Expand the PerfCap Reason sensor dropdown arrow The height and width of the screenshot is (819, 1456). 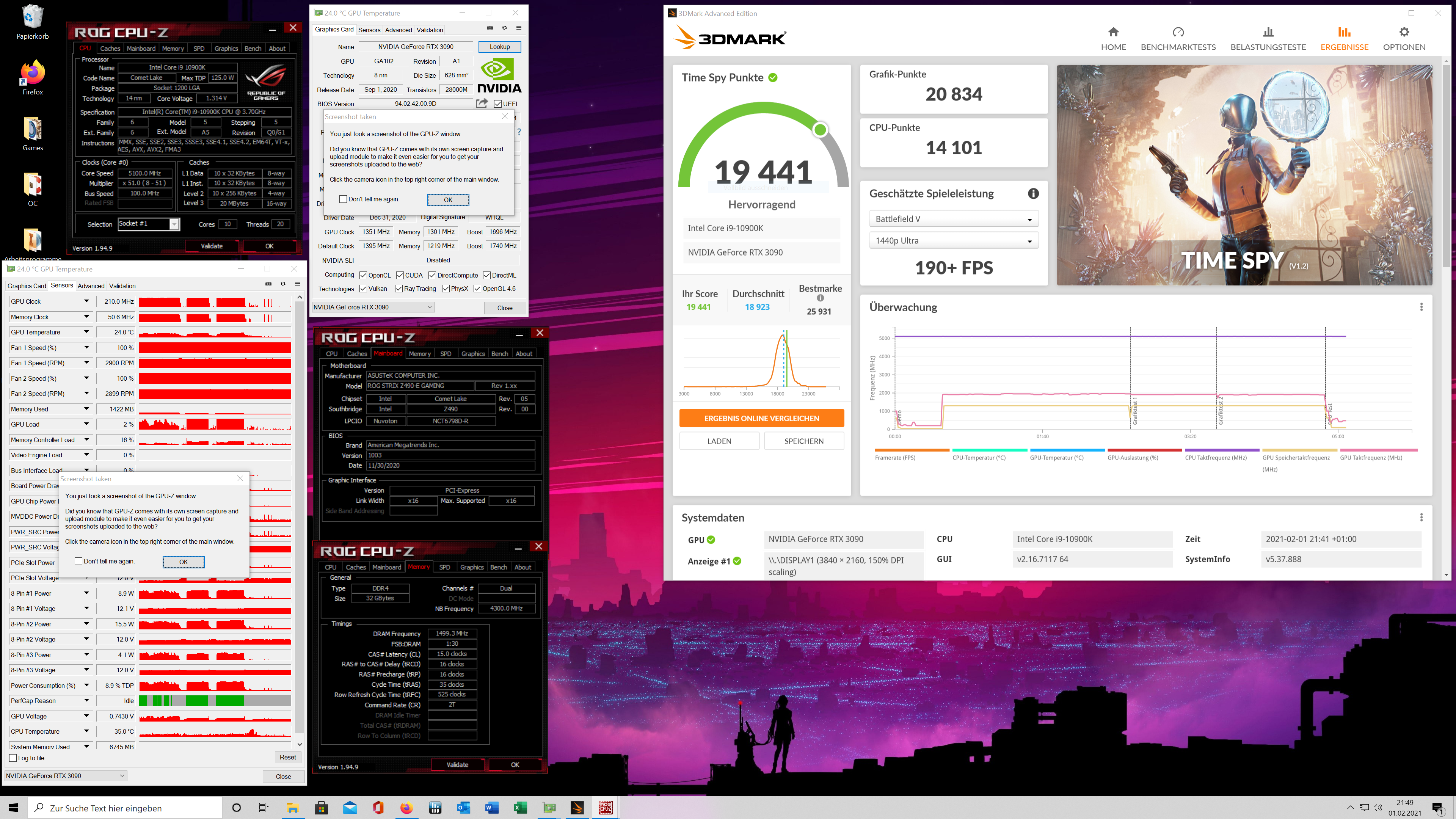(x=86, y=700)
